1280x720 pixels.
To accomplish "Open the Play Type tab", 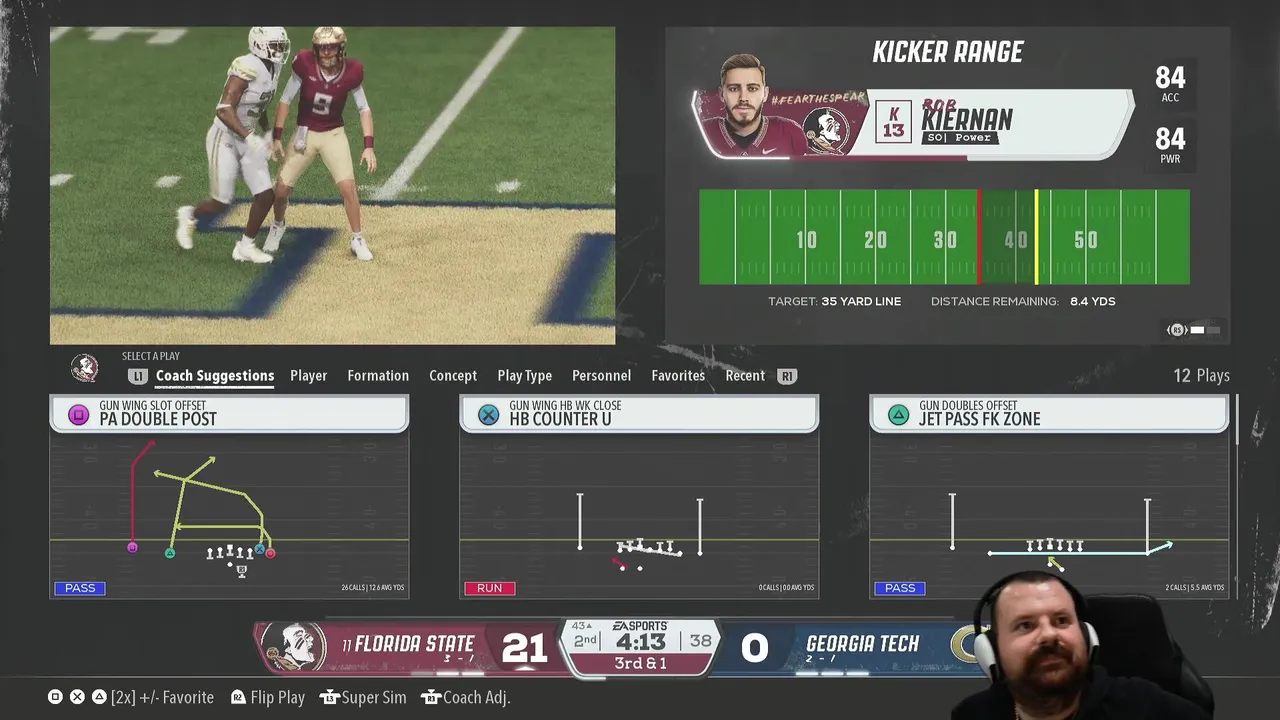I will tap(524, 376).
